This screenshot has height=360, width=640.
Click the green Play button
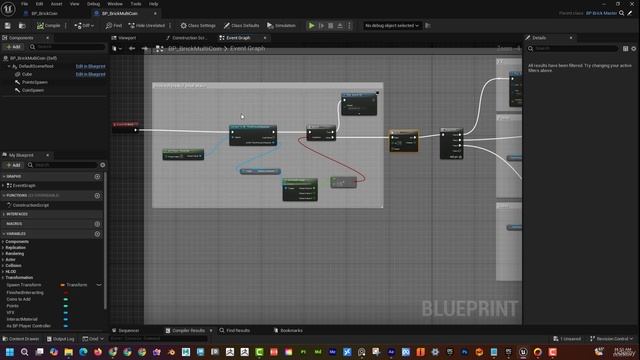(x=311, y=26)
